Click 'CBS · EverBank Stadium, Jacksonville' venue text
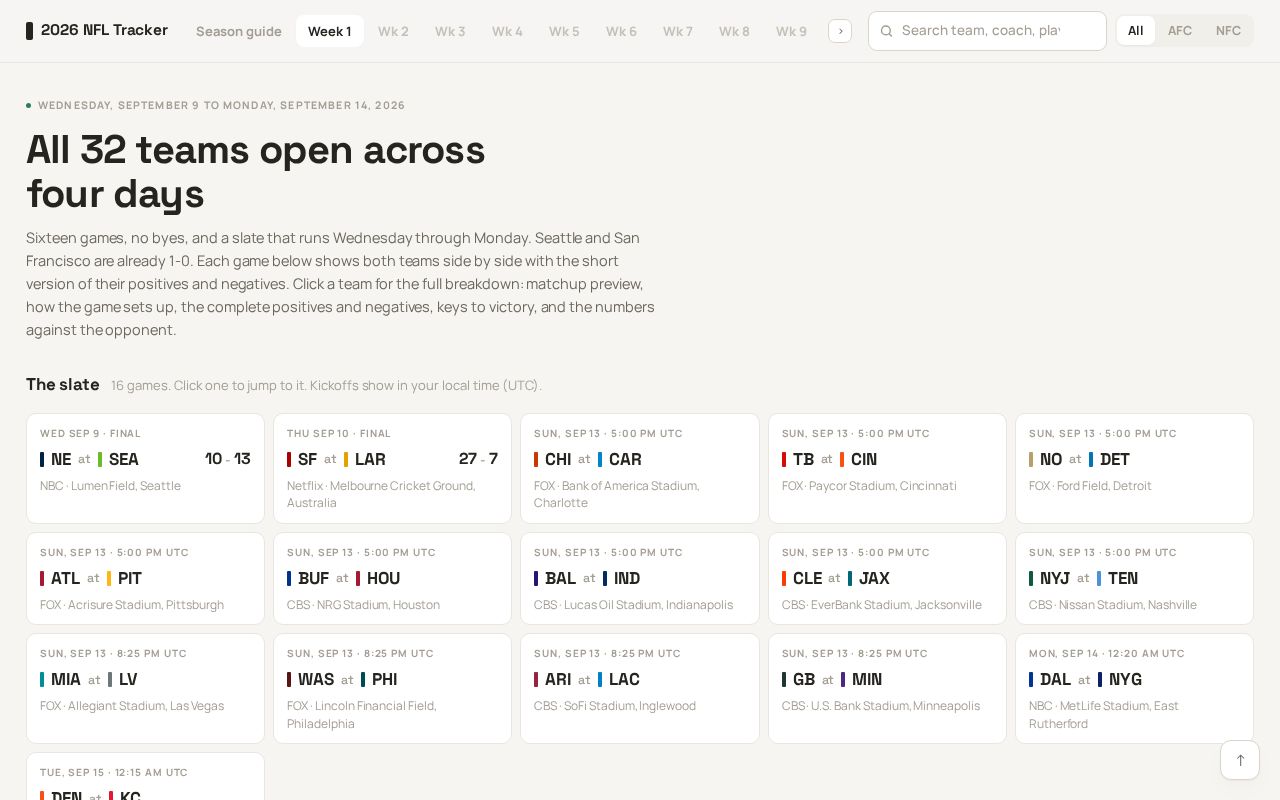Image resolution: width=1280 pixels, height=800 pixels. (882, 605)
